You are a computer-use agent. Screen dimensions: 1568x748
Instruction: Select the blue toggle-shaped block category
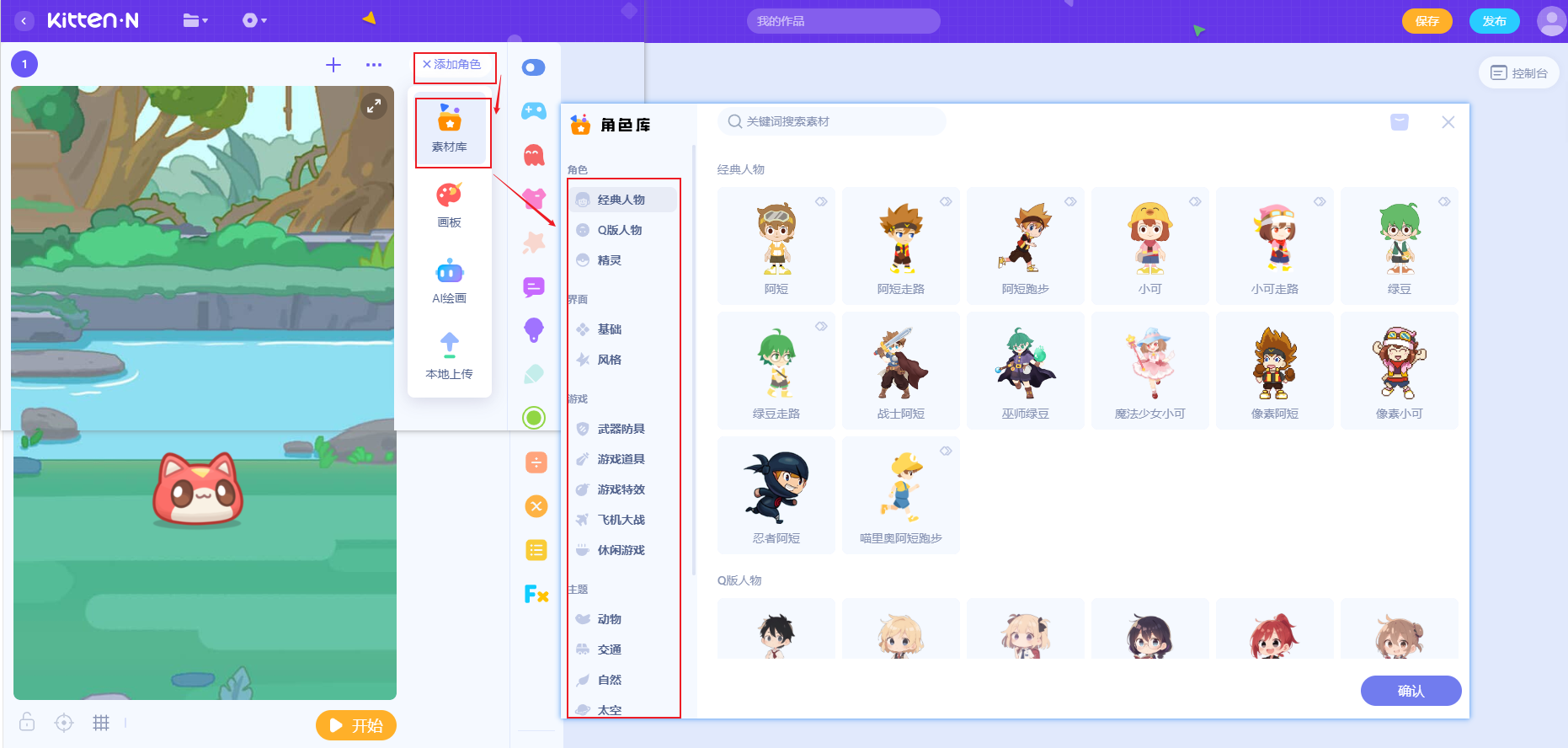[x=534, y=67]
